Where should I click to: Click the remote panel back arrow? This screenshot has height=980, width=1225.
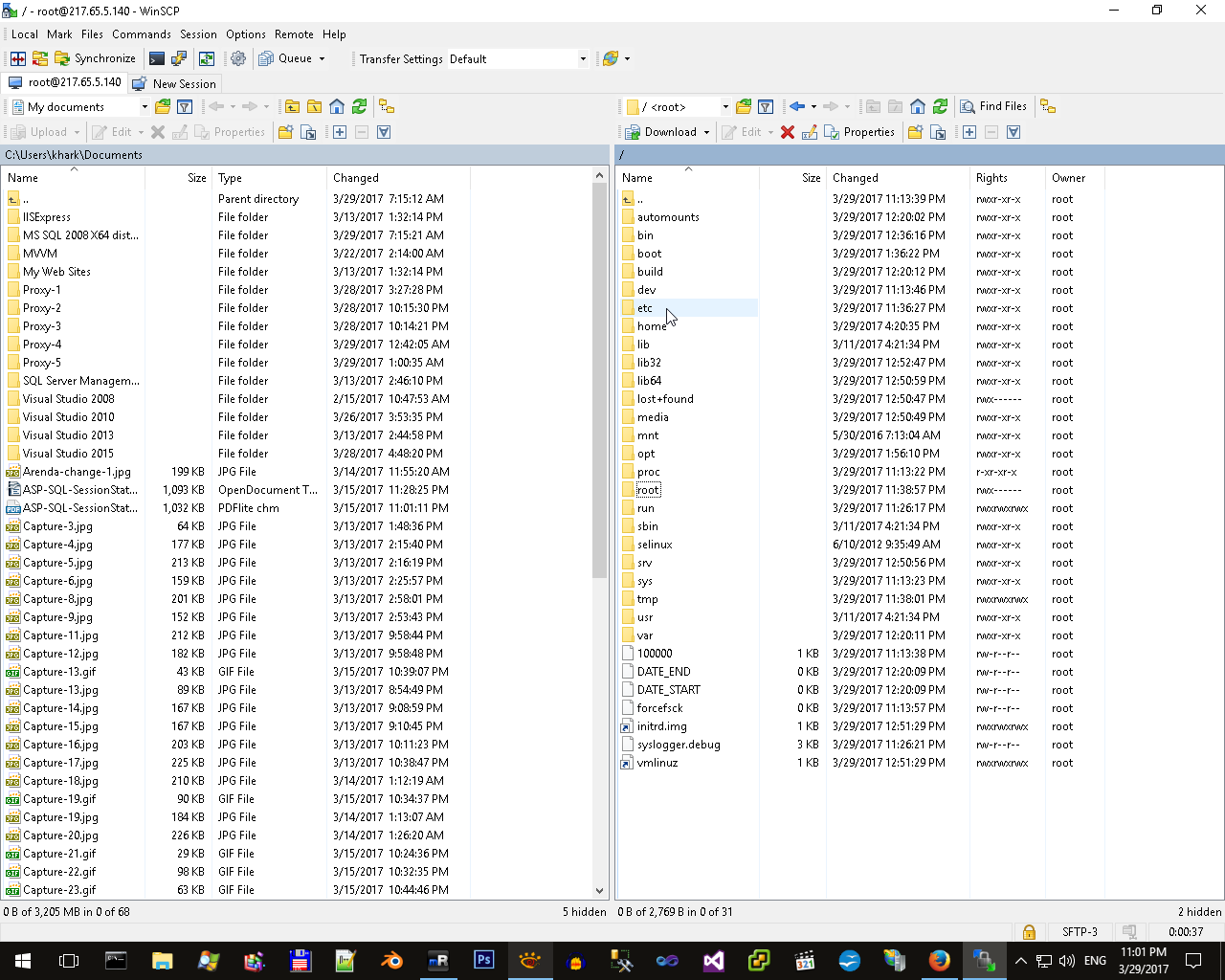pos(796,107)
